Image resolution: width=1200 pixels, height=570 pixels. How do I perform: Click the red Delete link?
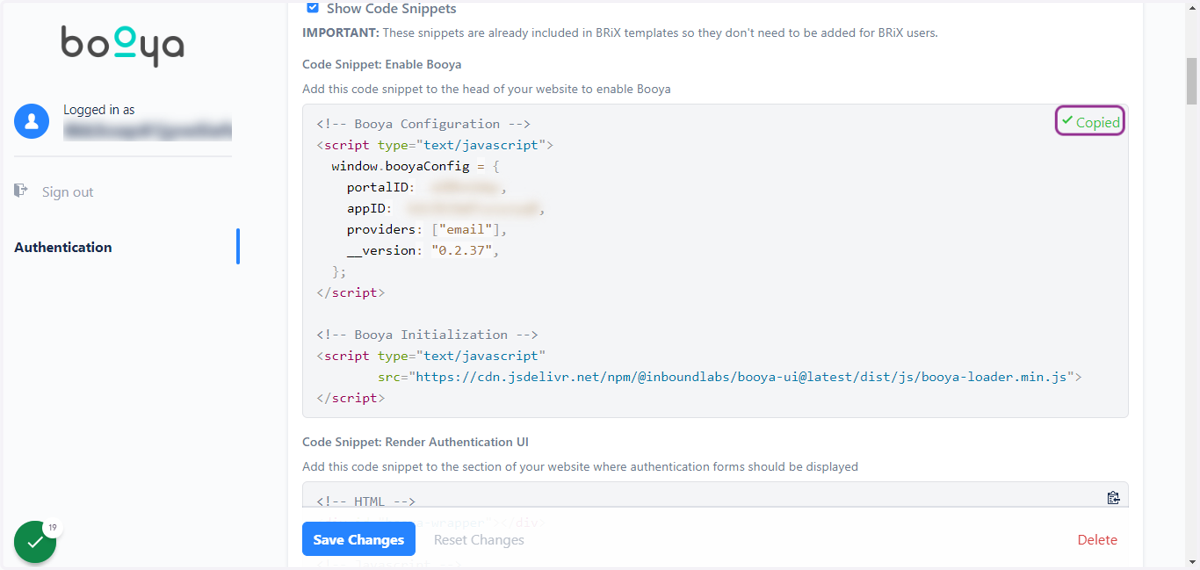coord(1097,539)
